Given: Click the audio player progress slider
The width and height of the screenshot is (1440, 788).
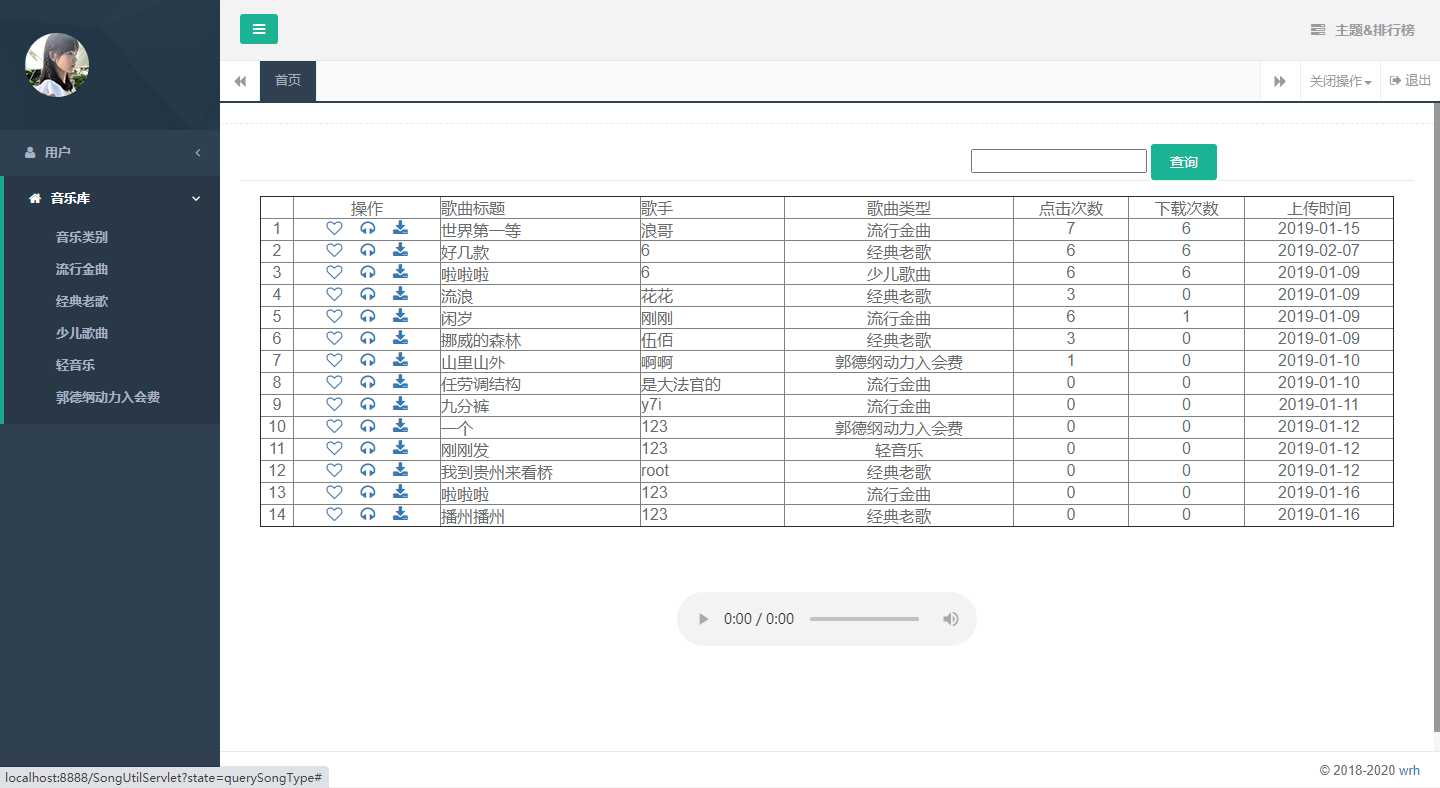Looking at the screenshot, I should pyautogui.click(x=864, y=619).
